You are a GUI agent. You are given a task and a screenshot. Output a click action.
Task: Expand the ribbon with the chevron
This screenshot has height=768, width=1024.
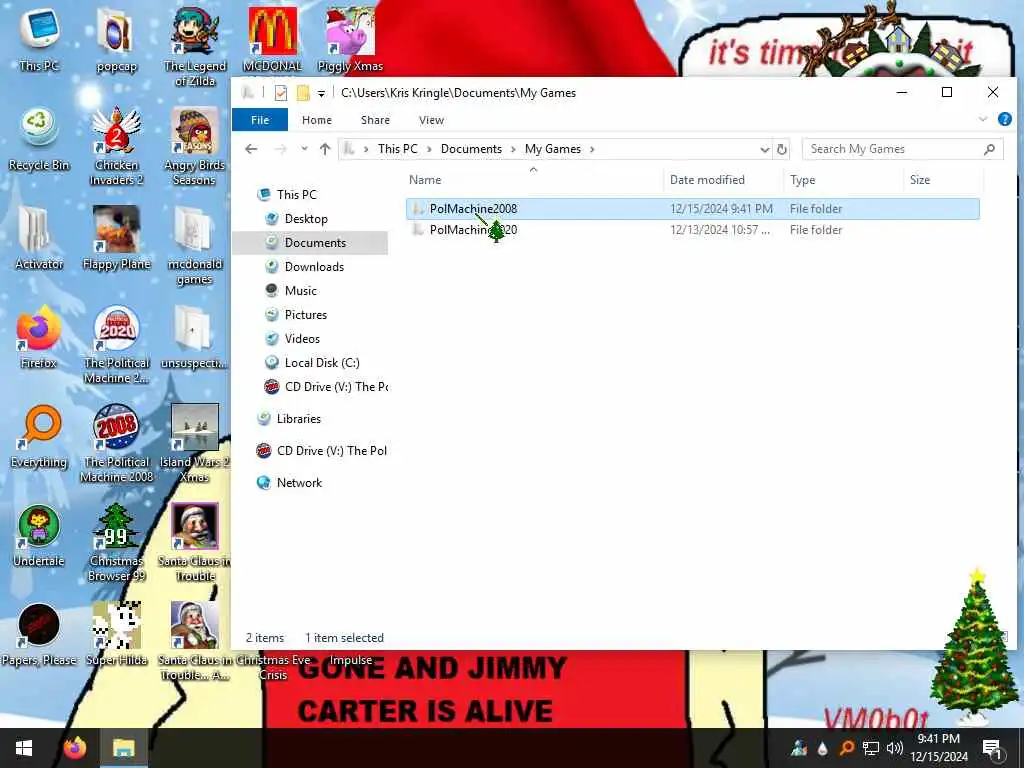pos(983,120)
